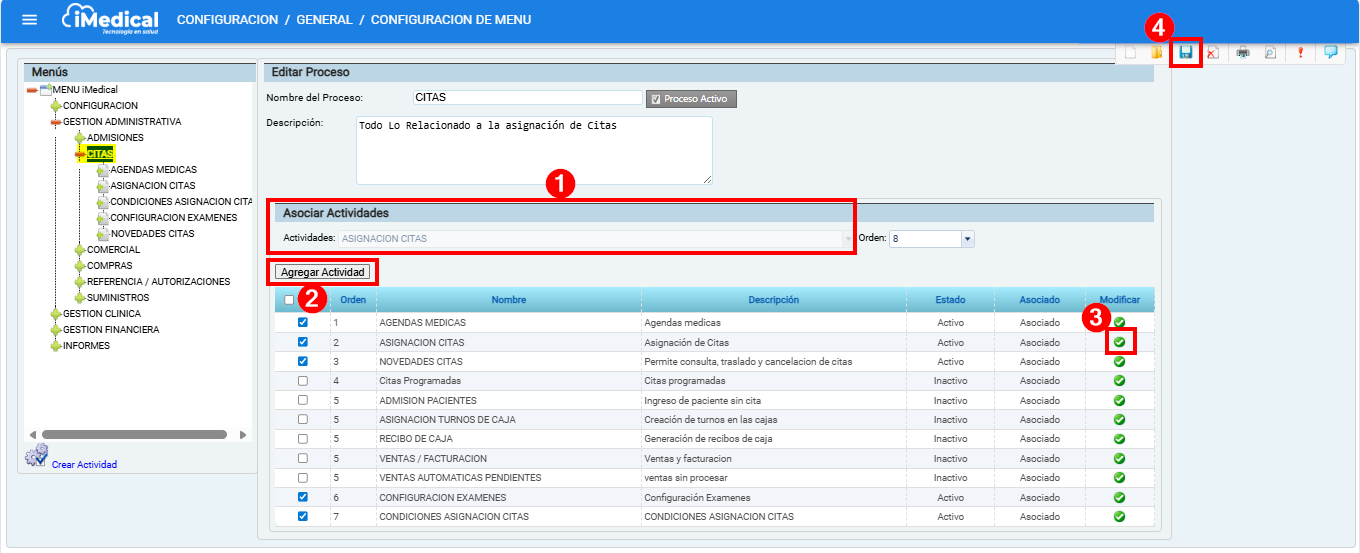Click the Agregar Actividad button

[x=324, y=272]
